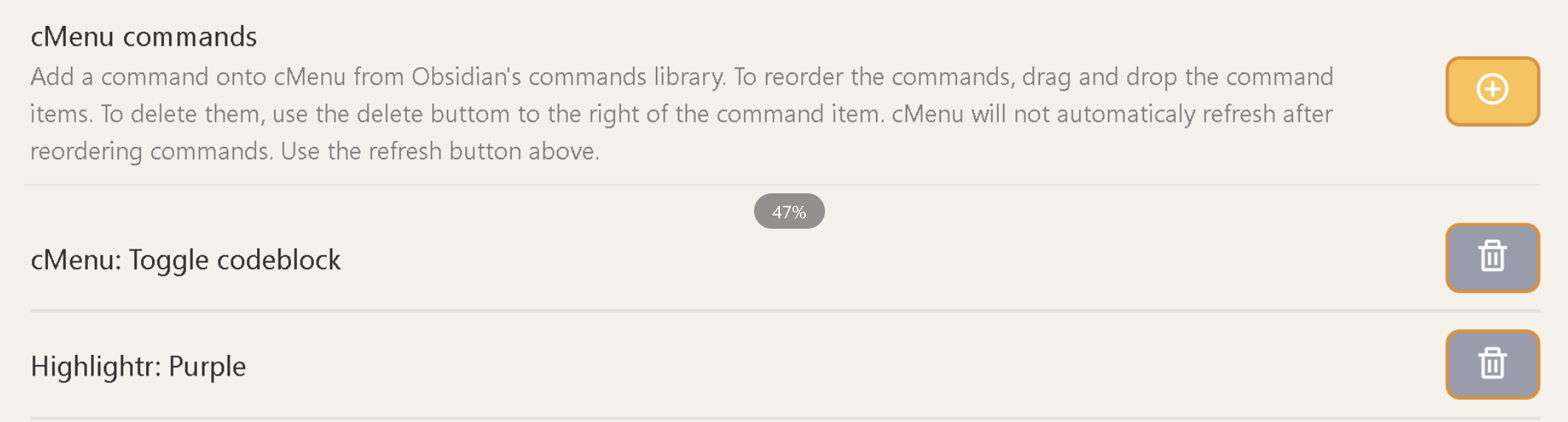Image resolution: width=1568 pixels, height=422 pixels.
Task: Click the cMenu prefix of the first command
Action: click(x=72, y=260)
